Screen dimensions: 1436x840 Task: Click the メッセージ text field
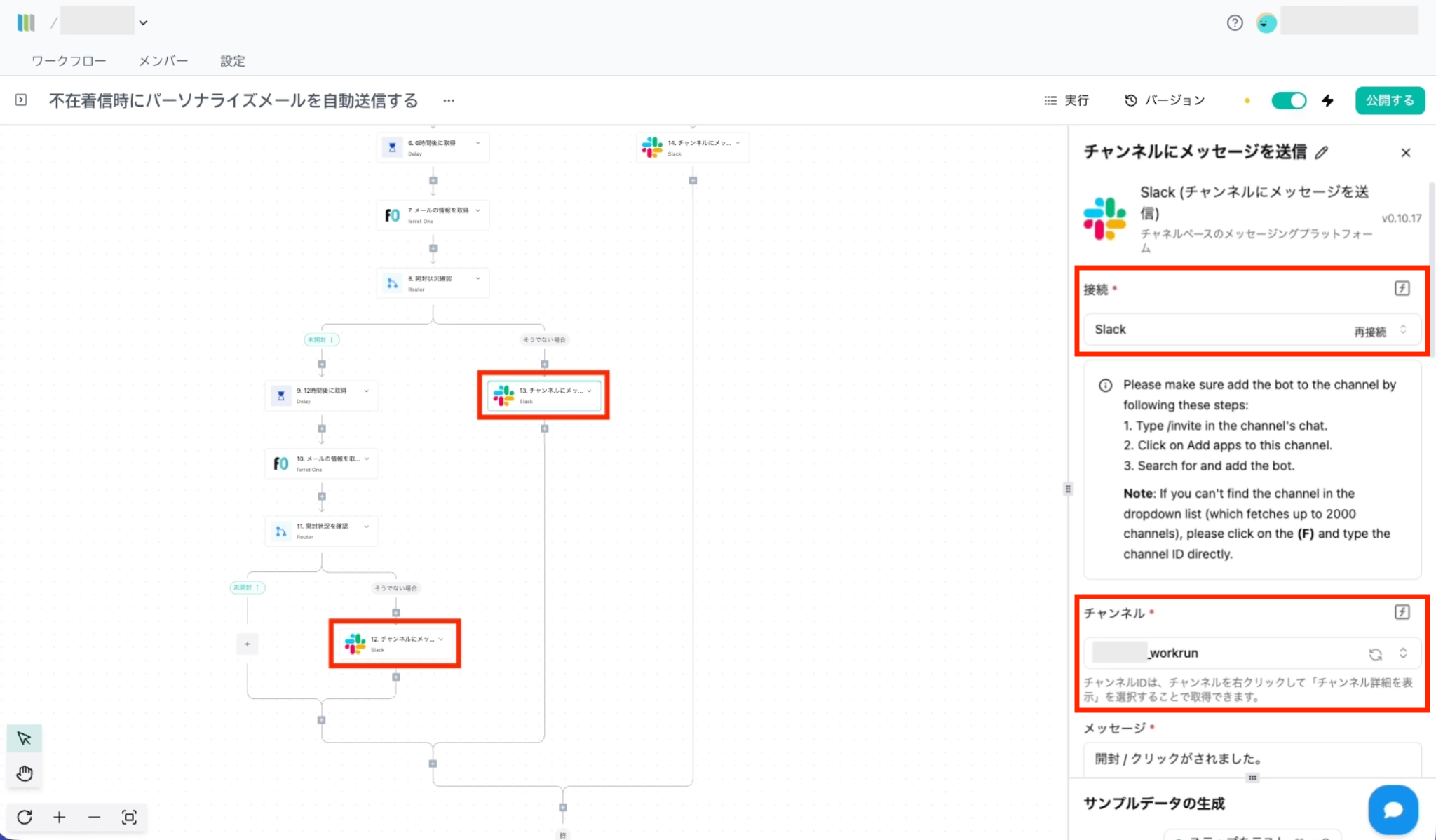tap(1252, 759)
